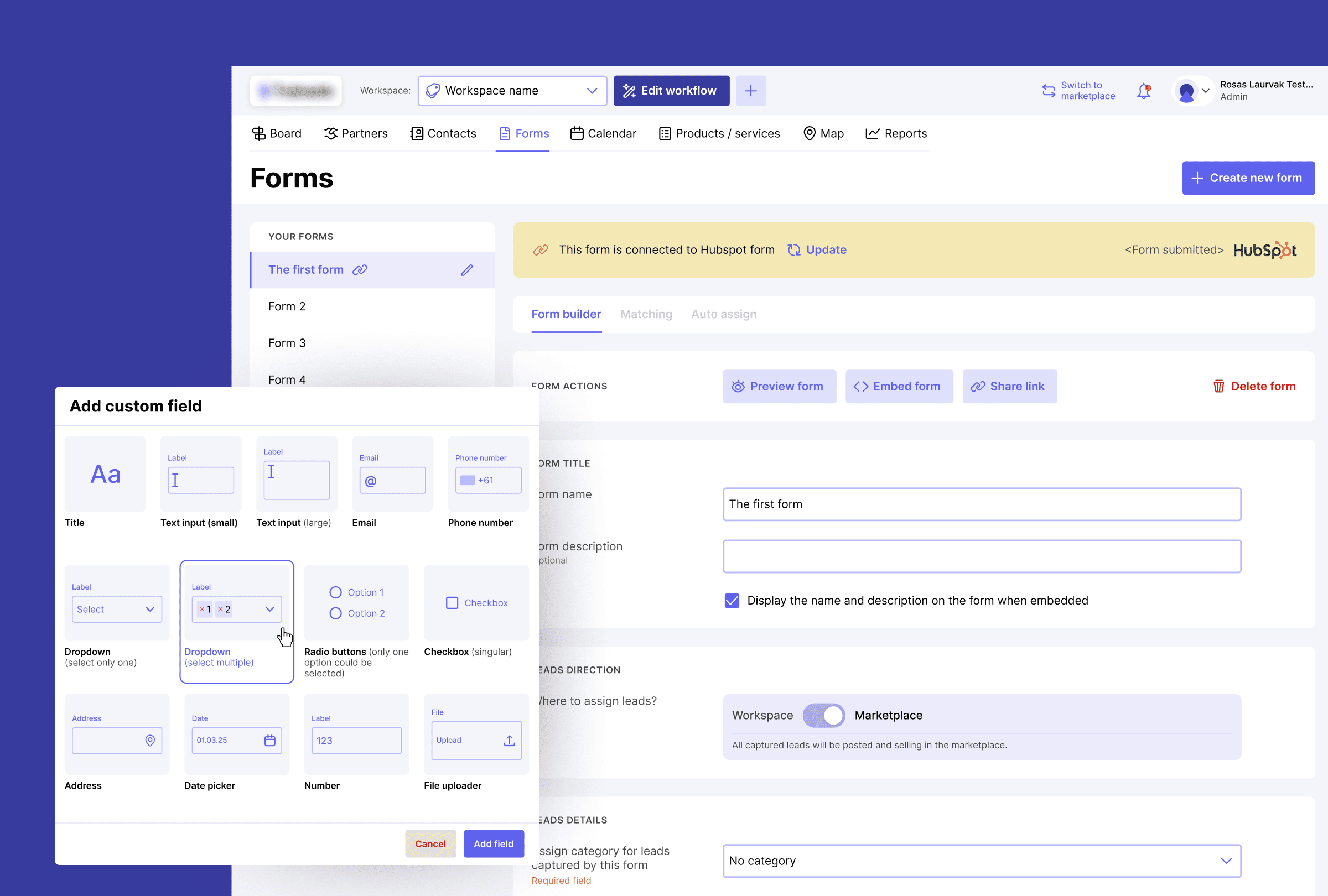
Task: Toggle the Workspace/Marketplace leads switch
Action: [x=823, y=715]
